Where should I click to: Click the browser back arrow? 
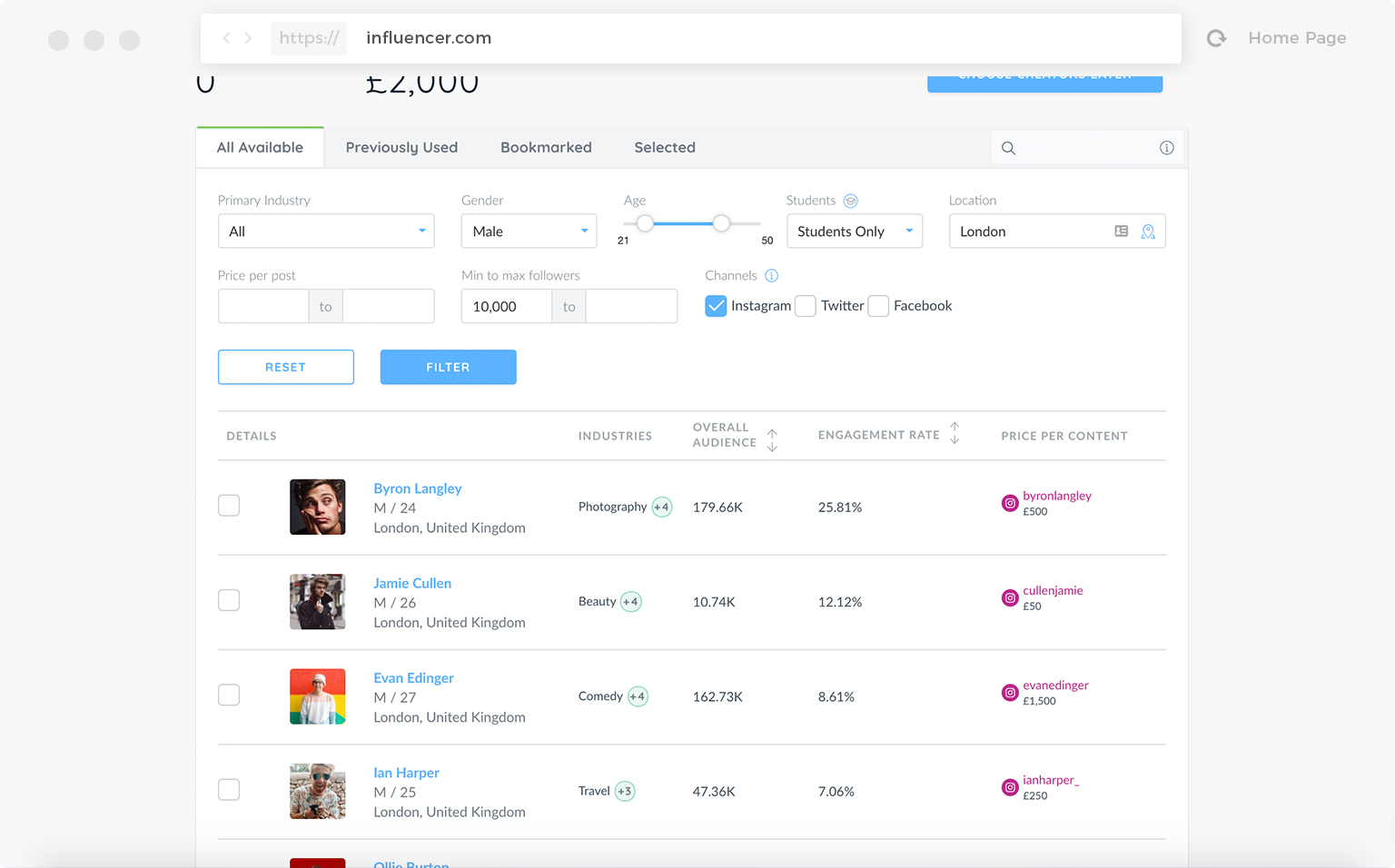tap(226, 38)
